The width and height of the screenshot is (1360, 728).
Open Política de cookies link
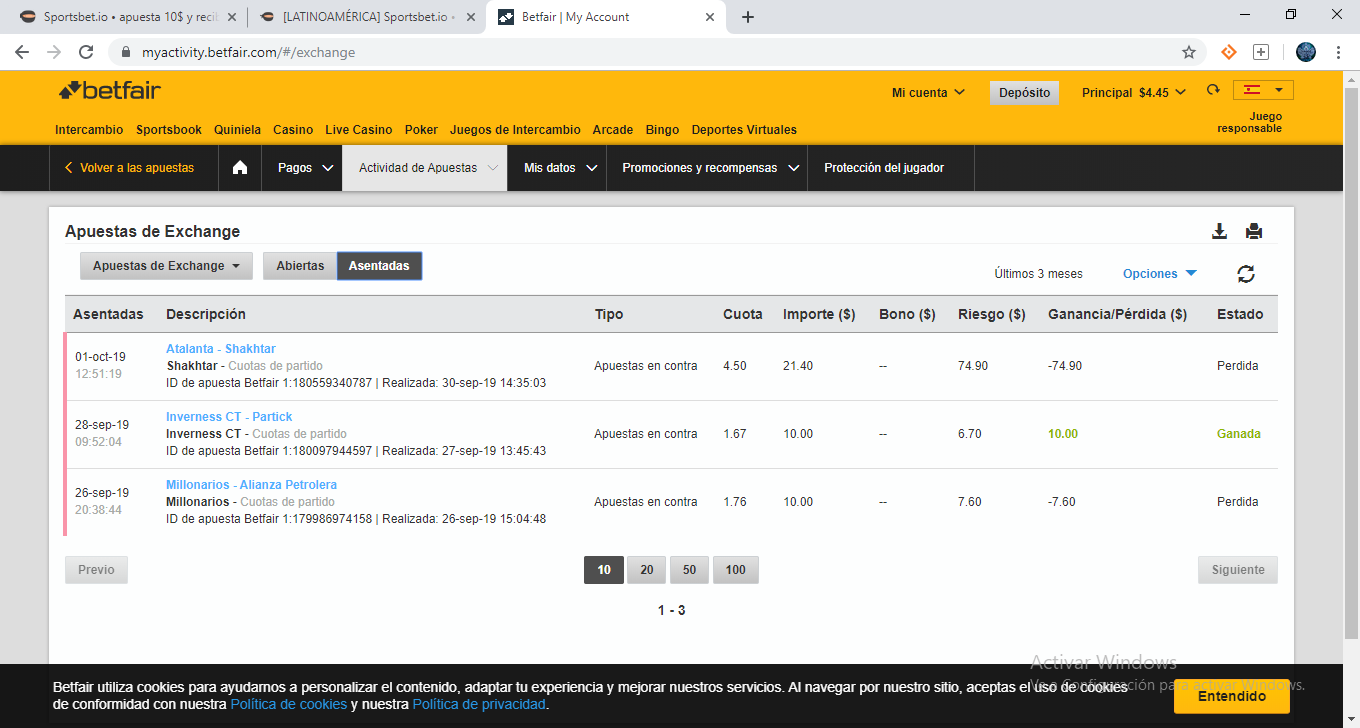coord(289,705)
